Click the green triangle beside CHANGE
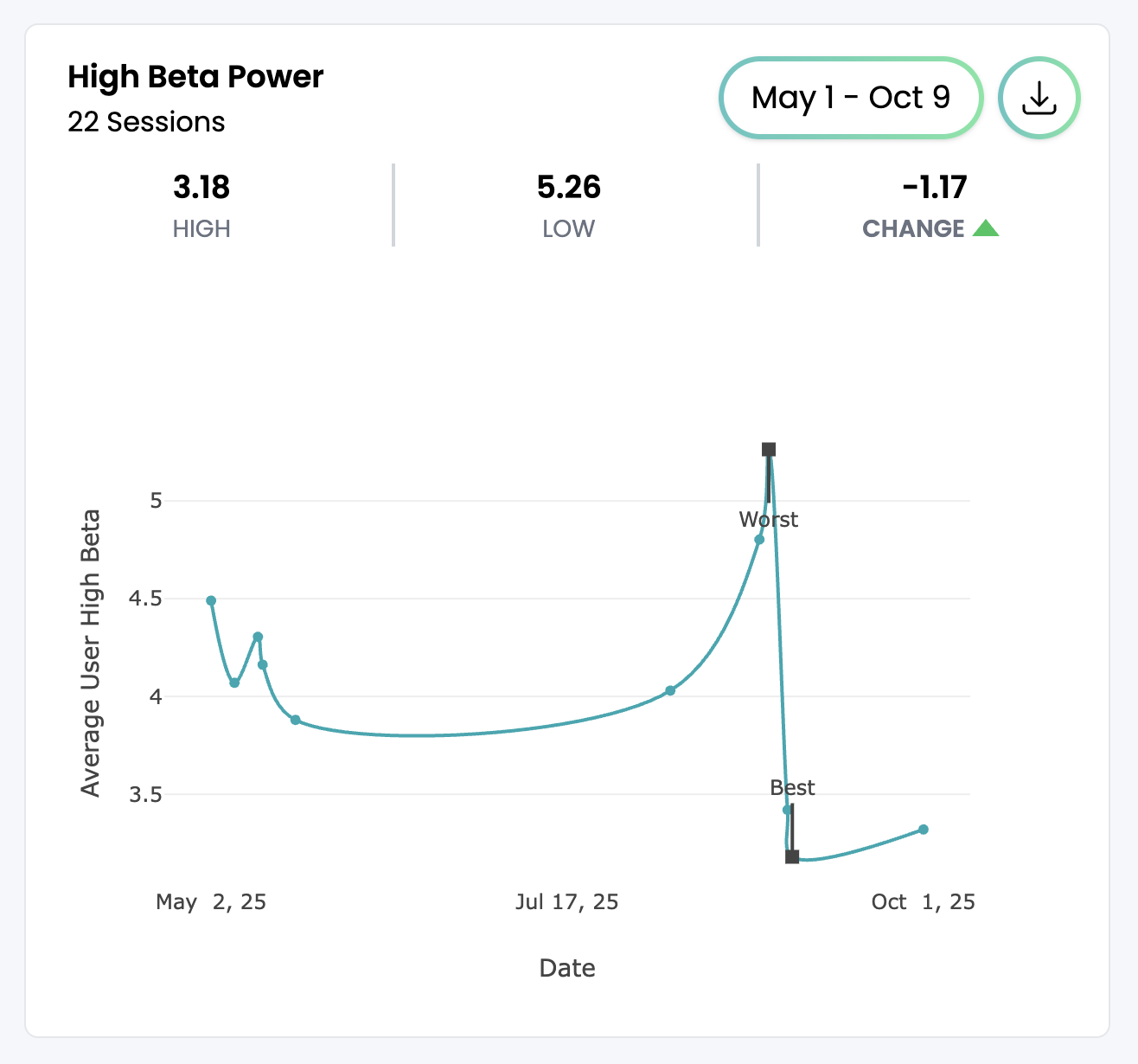Viewport: 1138px width, 1064px height. [x=986, y=228]
